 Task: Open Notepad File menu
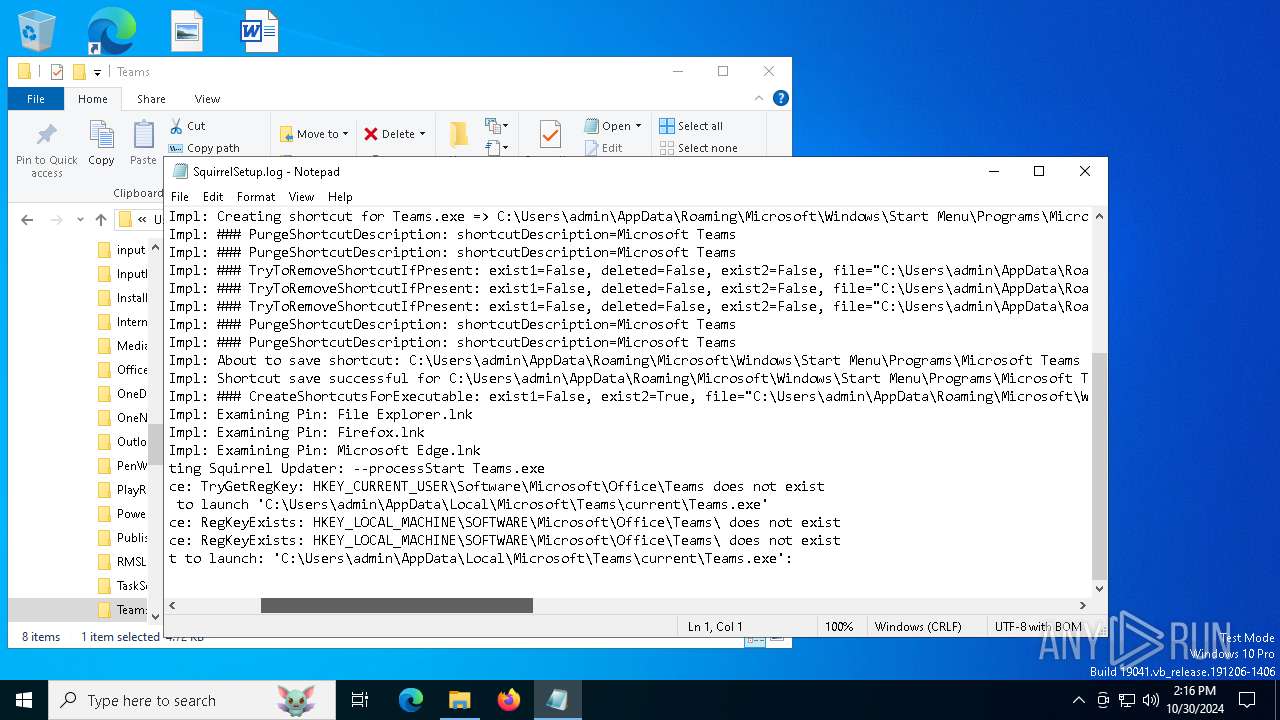coord(180,197)
